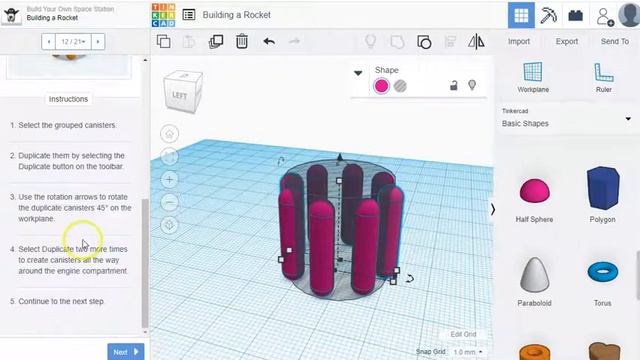The width and height of the screenshot is (640, 360).
Task: Click the invite collaborator person icon
Action: (x=604, y=17)
